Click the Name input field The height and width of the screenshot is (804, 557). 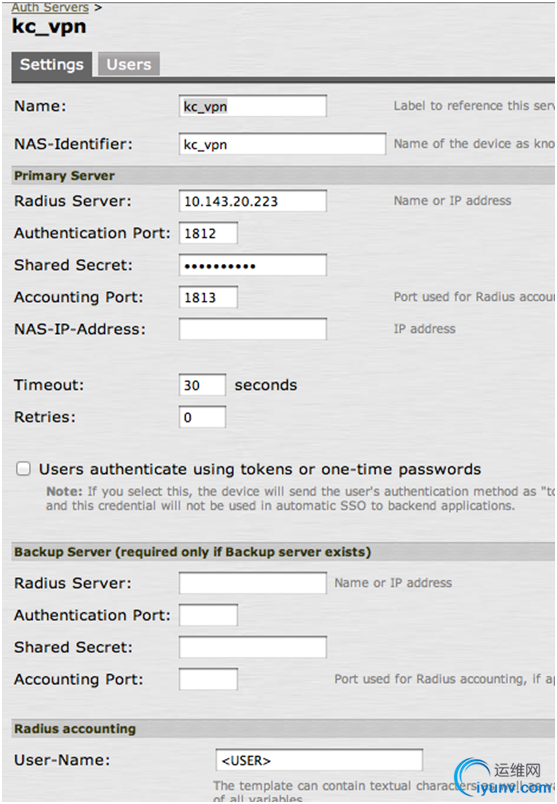click(x=253, y=106)
